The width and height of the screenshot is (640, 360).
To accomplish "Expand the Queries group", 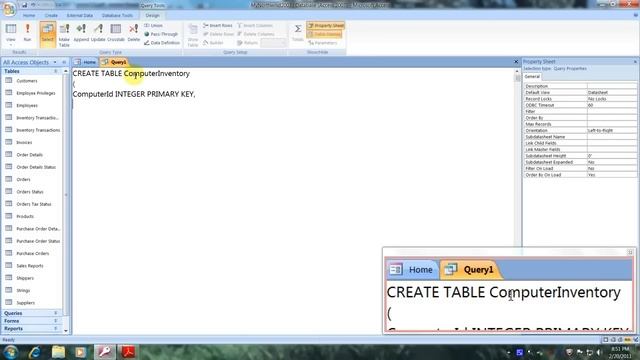I will click(56, 313).
